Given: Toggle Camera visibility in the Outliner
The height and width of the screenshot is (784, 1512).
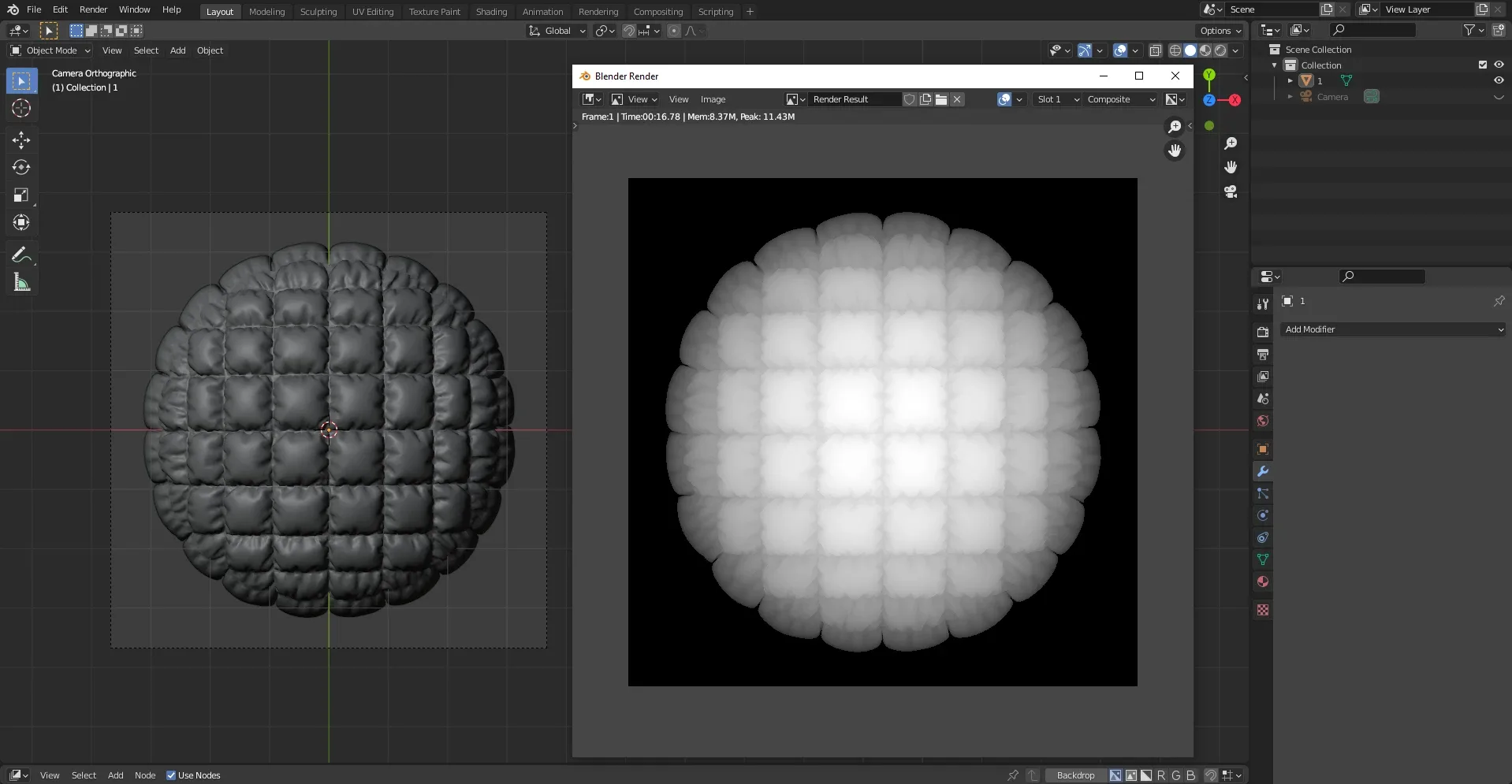Looking at the screenshot, I should point(1498,96).
